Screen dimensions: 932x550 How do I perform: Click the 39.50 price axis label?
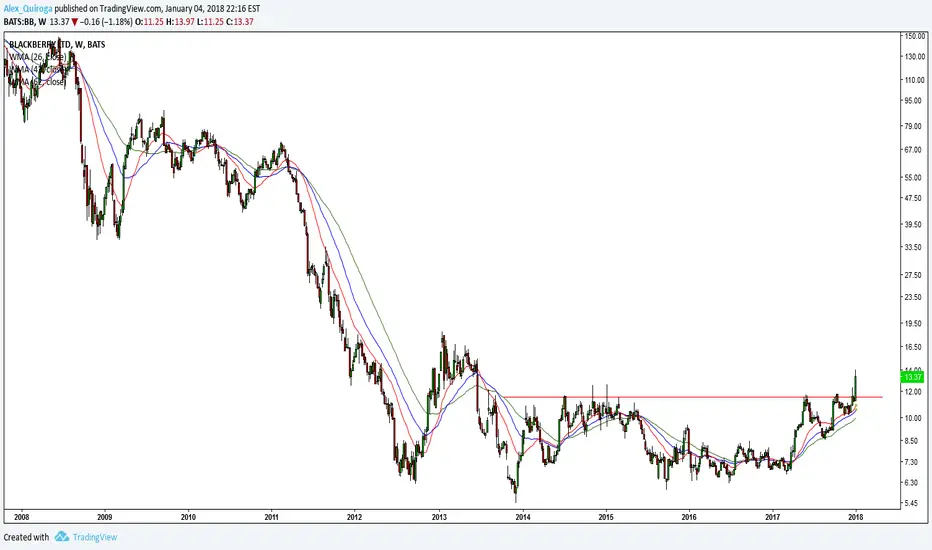[x=913, y=224]
